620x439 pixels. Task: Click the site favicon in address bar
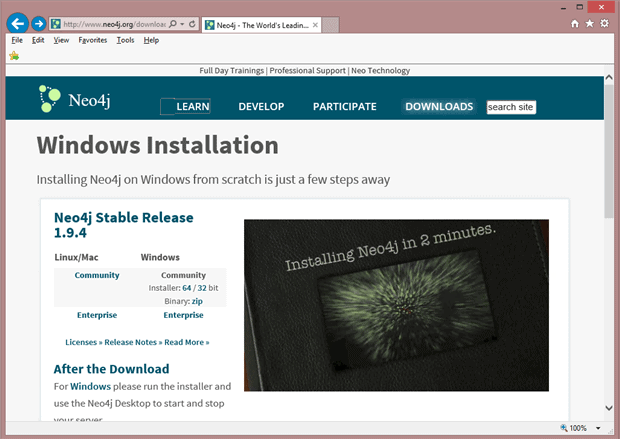pos(56,24)
